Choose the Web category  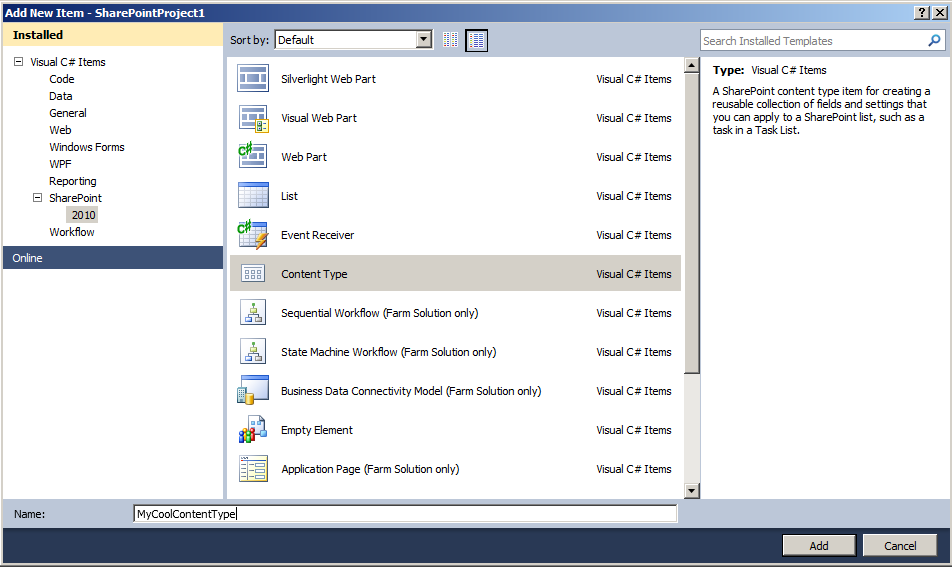pyautogui.click(x=60, y=130)
